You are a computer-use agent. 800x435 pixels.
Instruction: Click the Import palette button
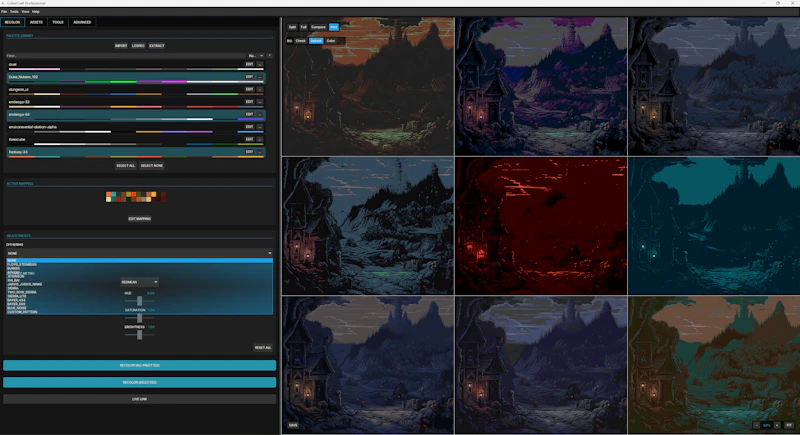coord(121,46)
